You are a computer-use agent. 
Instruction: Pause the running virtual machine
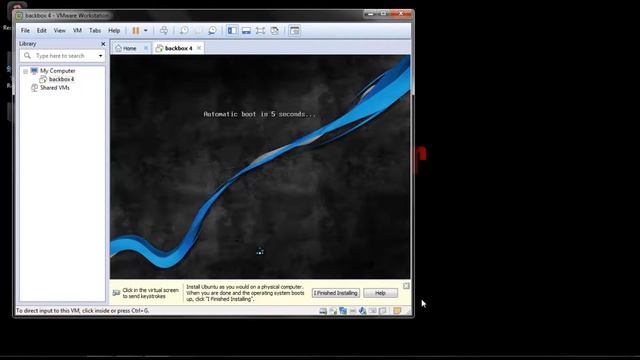click(136, 31)
